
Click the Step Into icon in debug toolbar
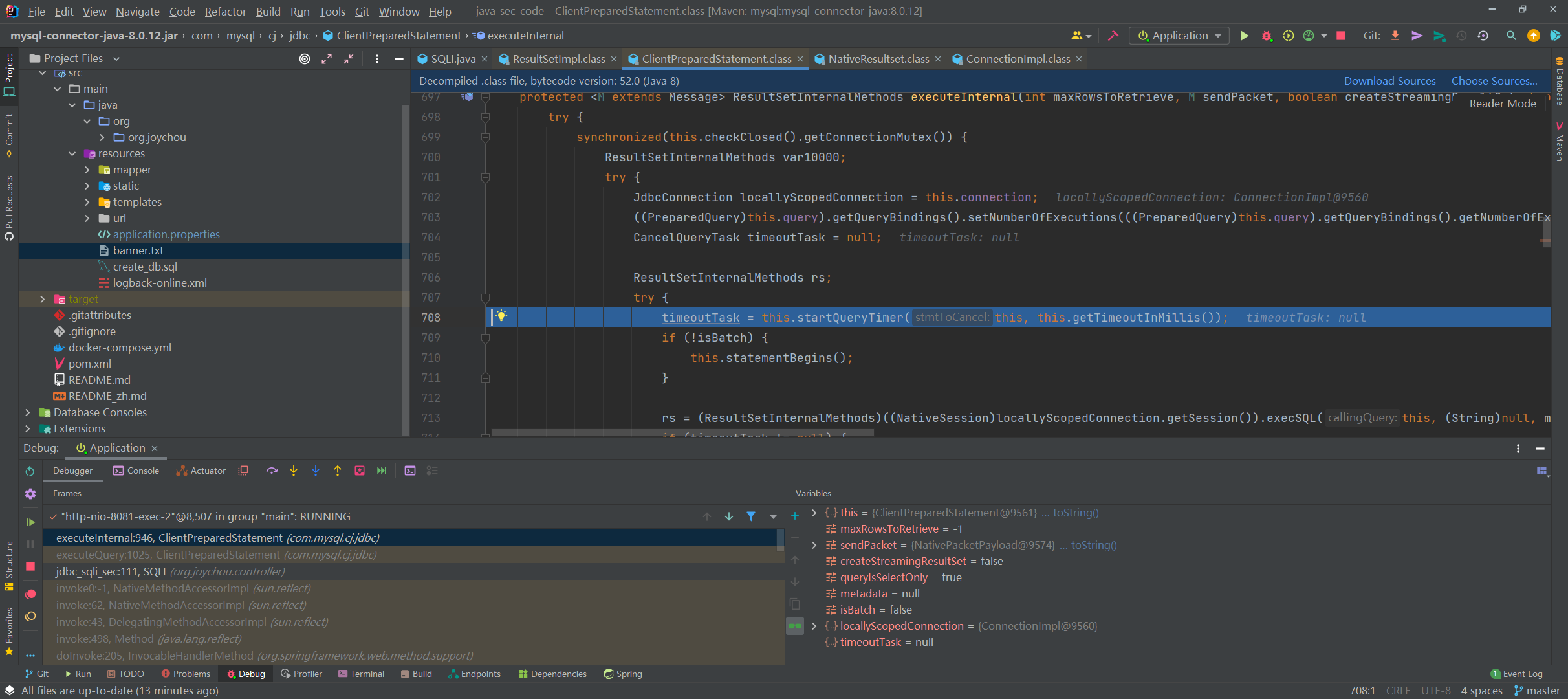point(294,471)
